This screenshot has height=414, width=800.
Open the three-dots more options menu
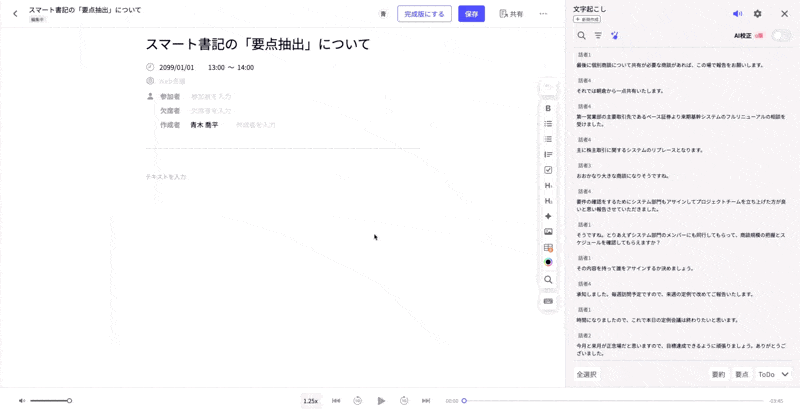coord(543,14)
